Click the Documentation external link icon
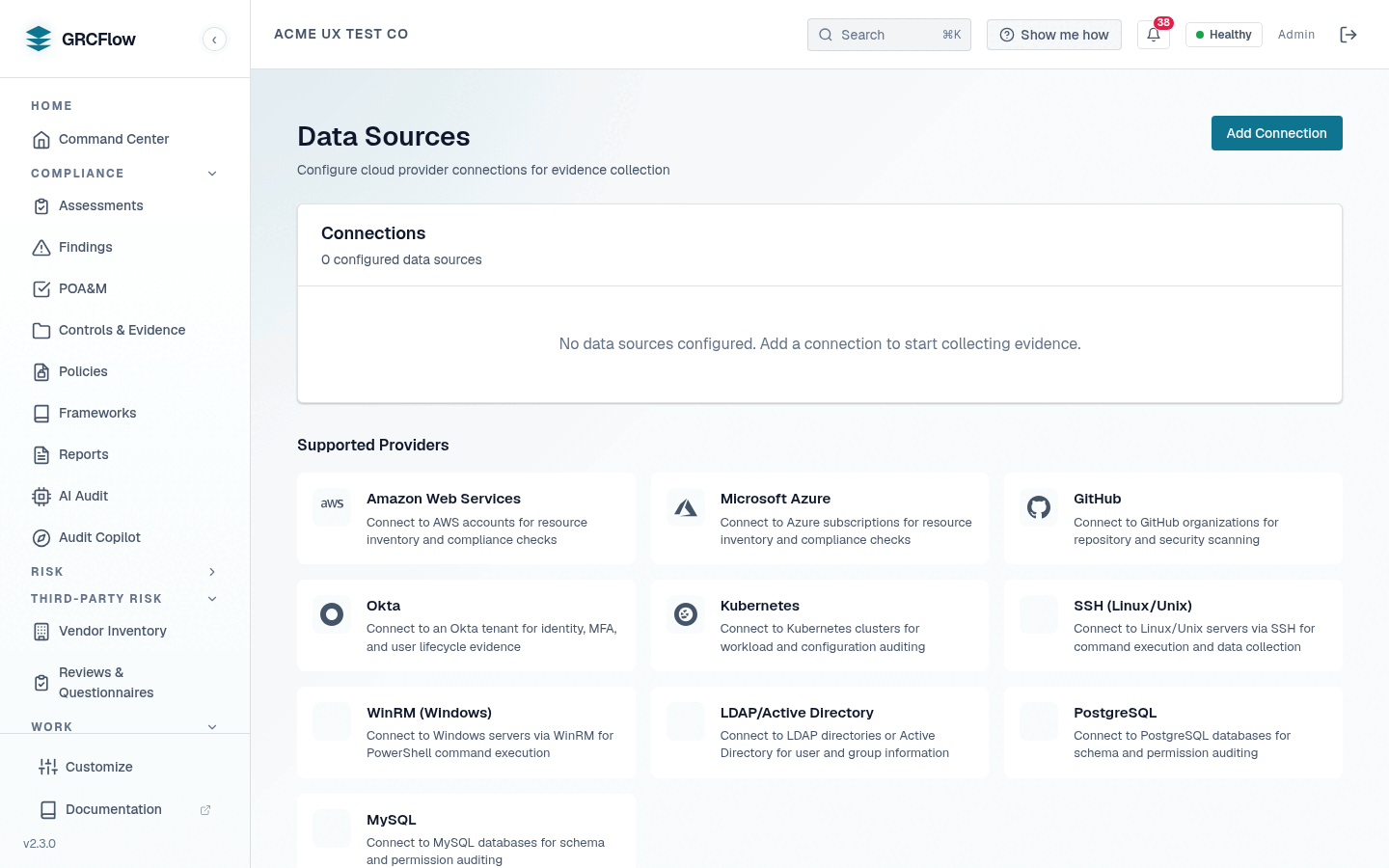Image resolution: width=1389 pixels, height=868 pixels. tap(205, 810)
